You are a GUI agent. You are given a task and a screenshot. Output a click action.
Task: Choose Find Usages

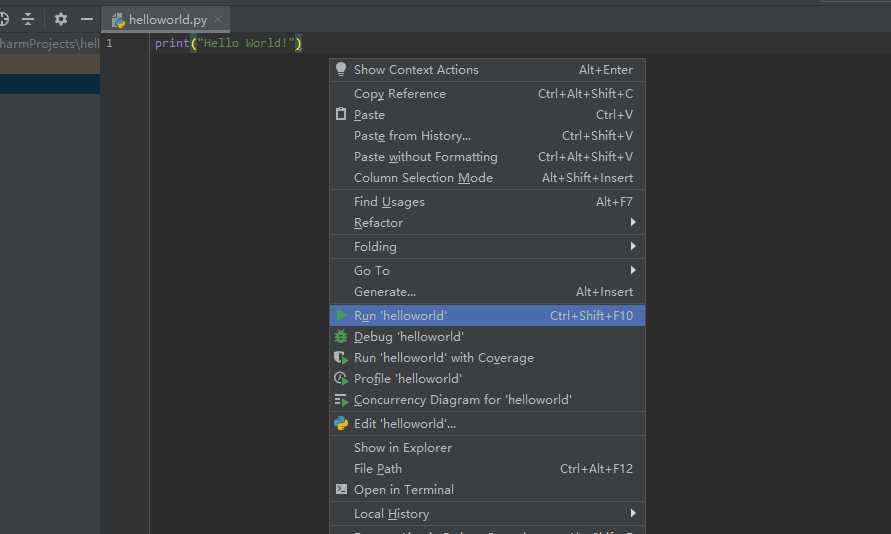[488, 202]
